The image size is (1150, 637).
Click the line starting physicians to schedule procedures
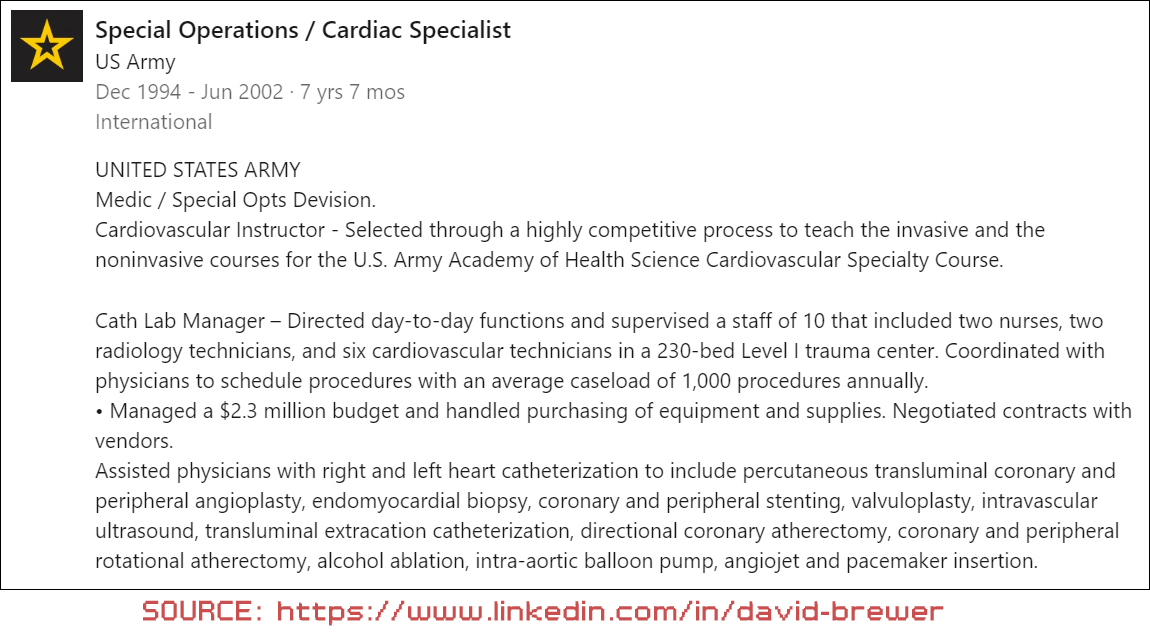click(x=512, y=381)
